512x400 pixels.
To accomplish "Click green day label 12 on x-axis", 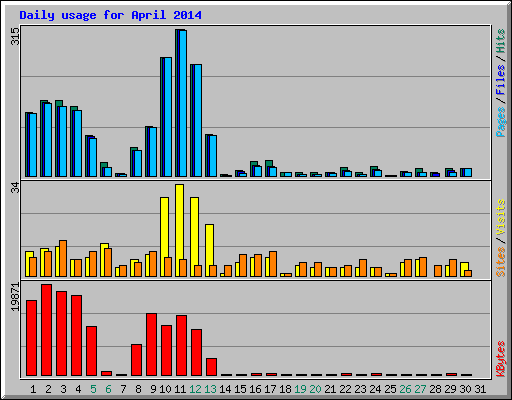I will point(195,389).
